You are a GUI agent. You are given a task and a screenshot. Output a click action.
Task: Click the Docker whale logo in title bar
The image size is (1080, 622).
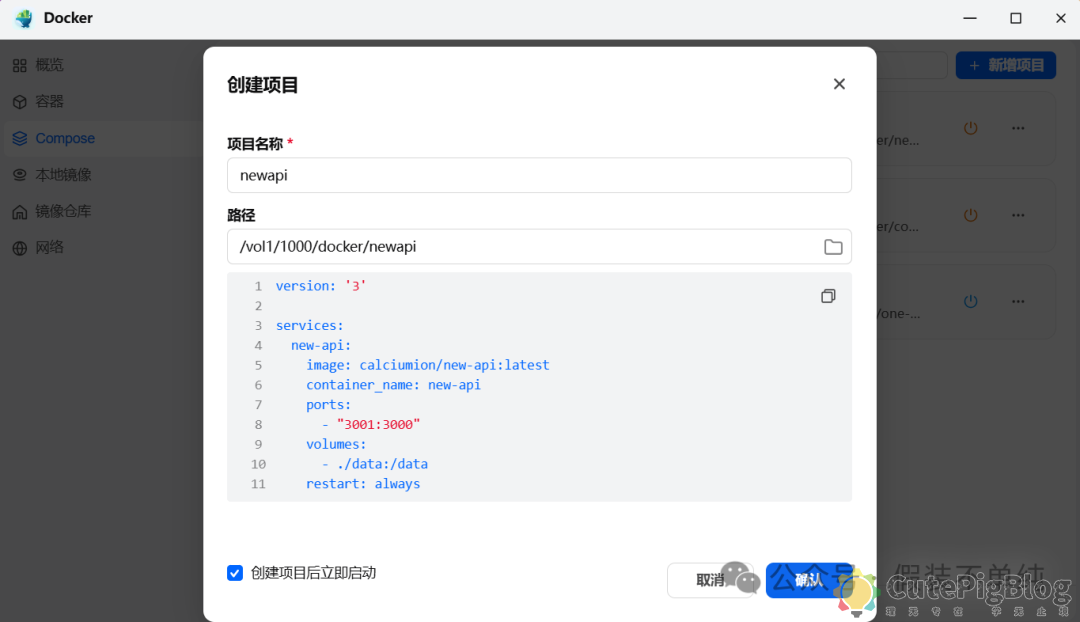point(22,17)
